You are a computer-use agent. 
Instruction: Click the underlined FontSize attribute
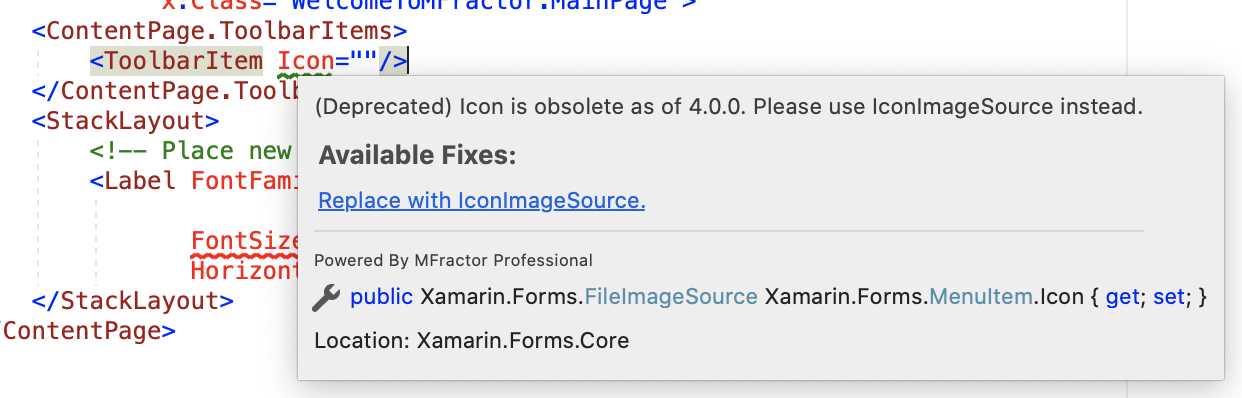point(246,241)
